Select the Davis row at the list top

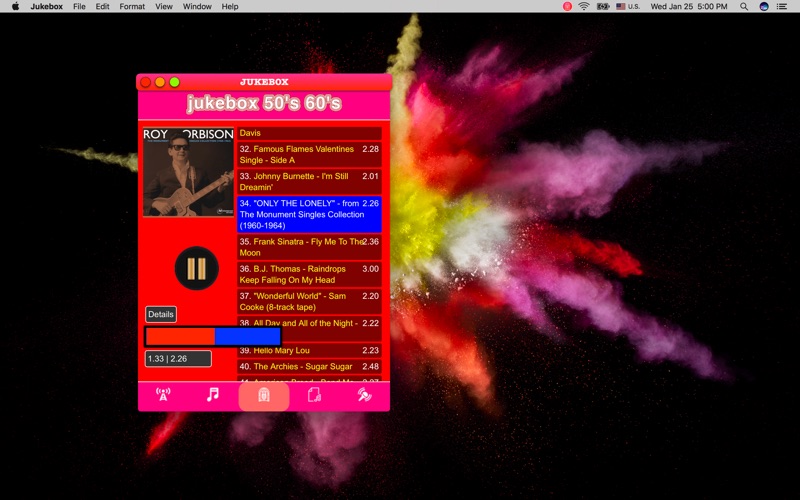click(309, 133)
